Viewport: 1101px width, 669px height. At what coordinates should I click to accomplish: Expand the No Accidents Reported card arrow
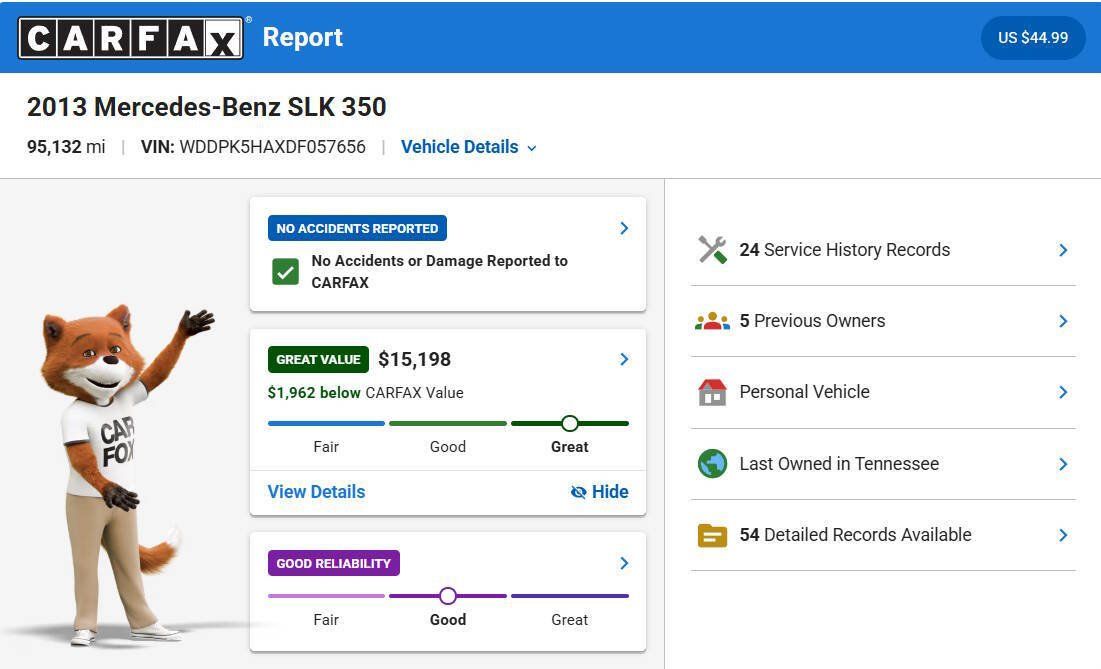(x=624, y=228)
